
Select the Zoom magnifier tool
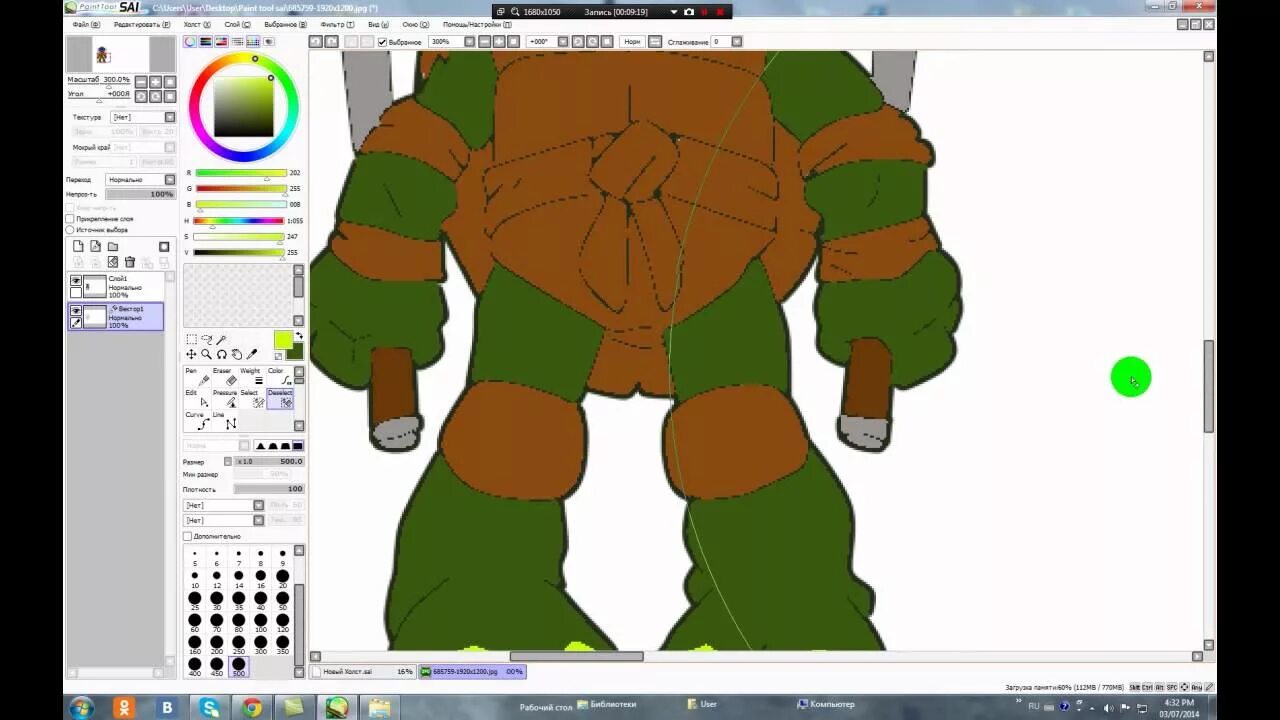[206, 355]
